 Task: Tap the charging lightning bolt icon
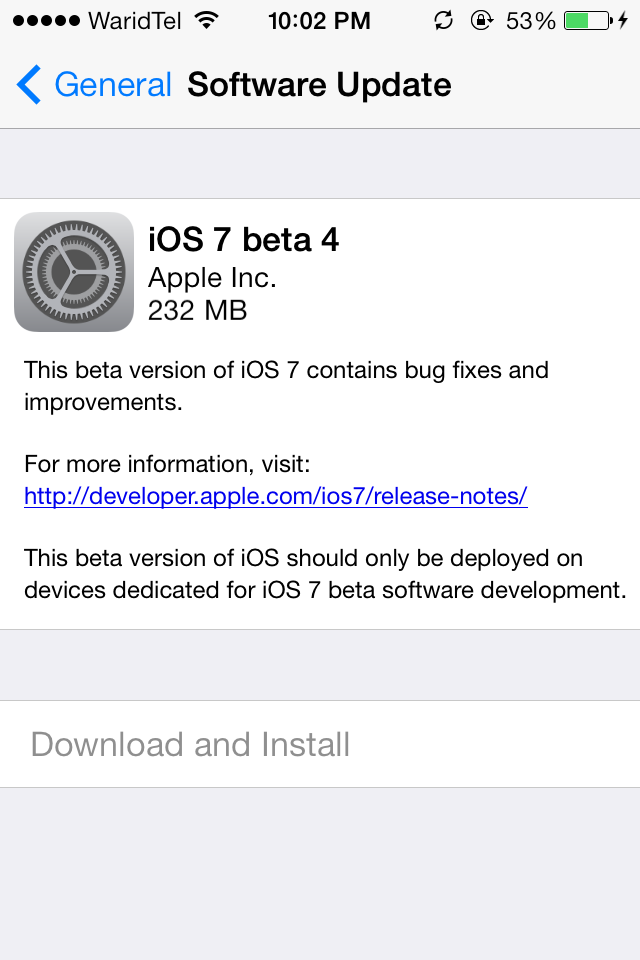pos(623,21)
